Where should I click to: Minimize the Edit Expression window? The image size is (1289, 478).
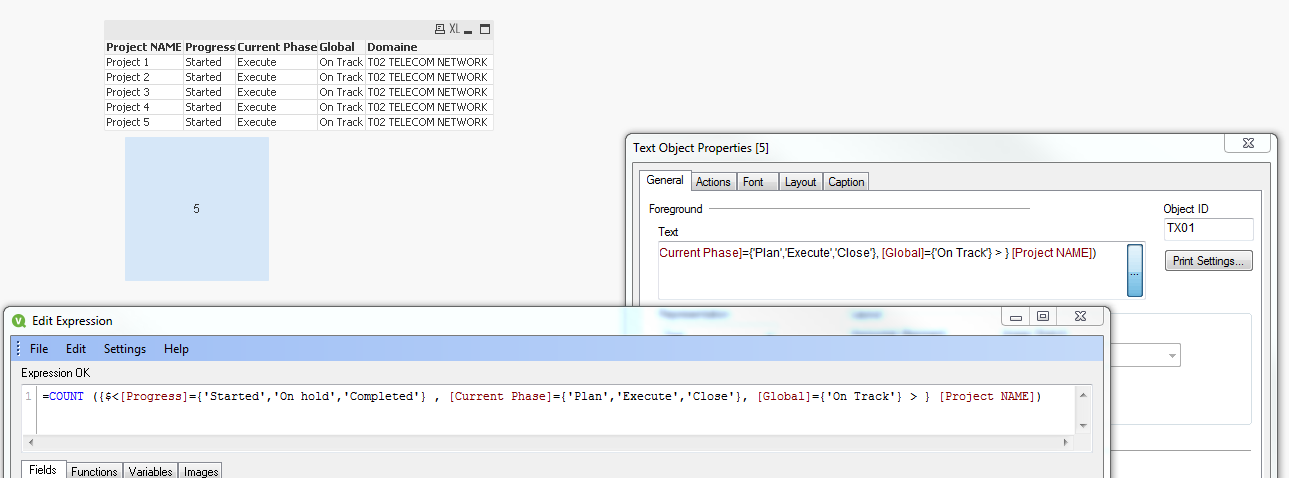[1016, 316]
